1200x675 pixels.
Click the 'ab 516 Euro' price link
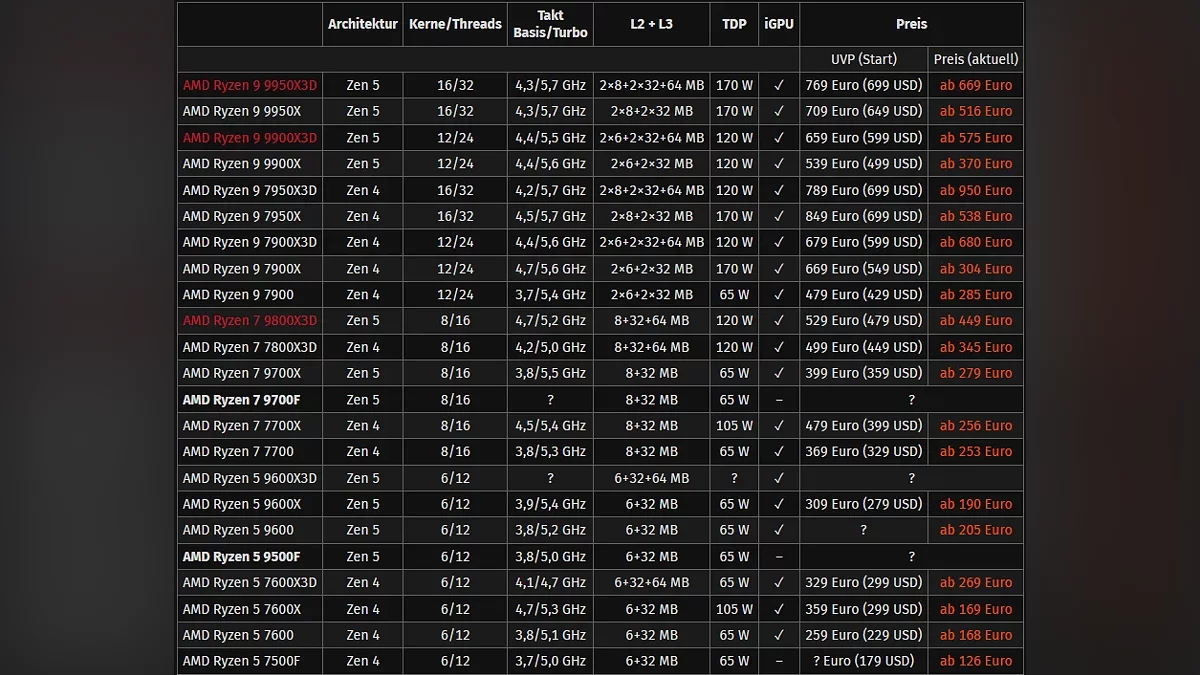(975, 111)
